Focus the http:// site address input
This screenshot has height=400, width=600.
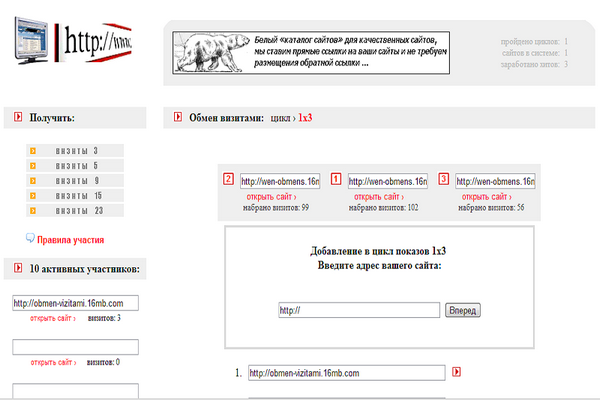click(x=359, y=310)
